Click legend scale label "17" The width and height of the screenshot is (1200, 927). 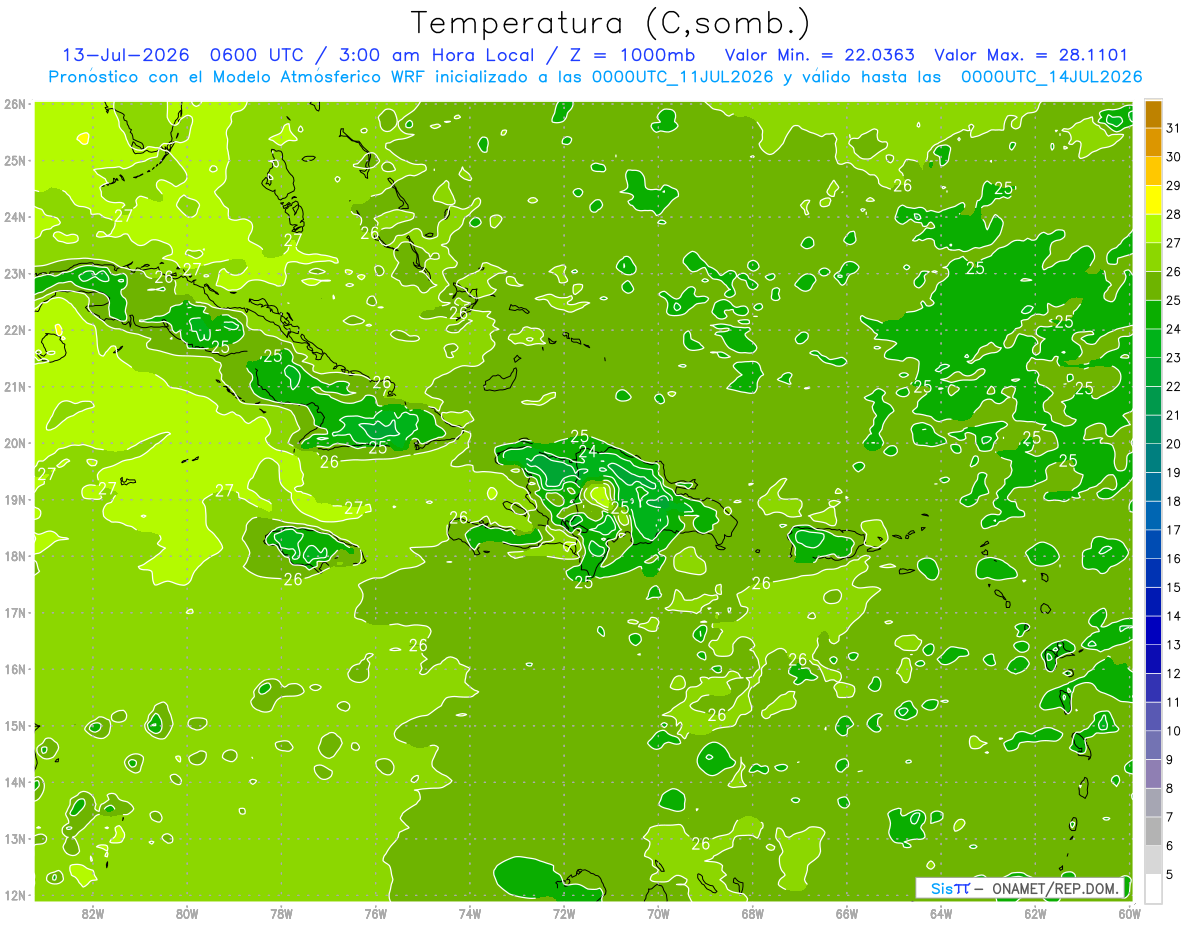click(x=1173, y=530)
